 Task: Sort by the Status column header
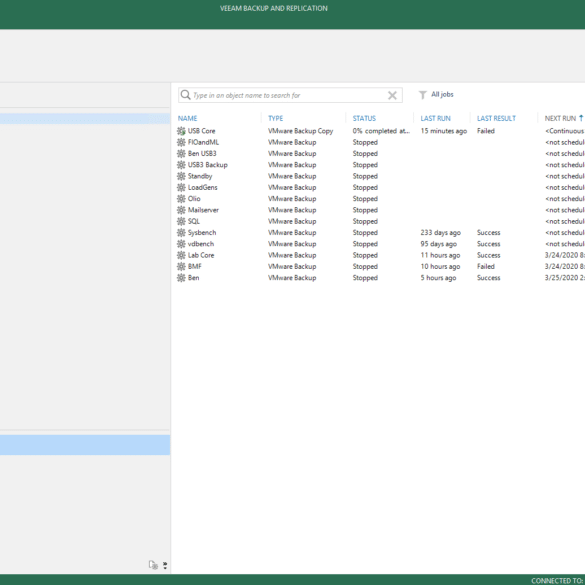pyautogui.click(x=364, y=118)
